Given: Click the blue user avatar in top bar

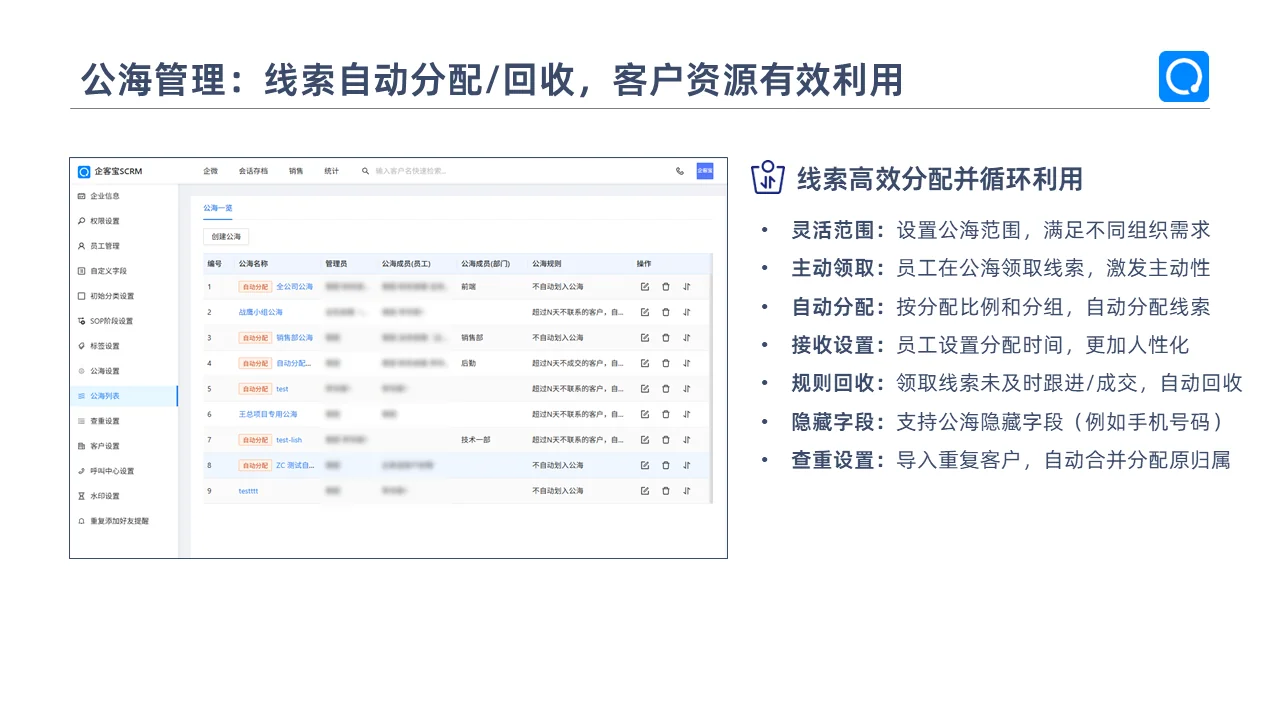Looking at the screenshot, I should click(x=705, y=171).
